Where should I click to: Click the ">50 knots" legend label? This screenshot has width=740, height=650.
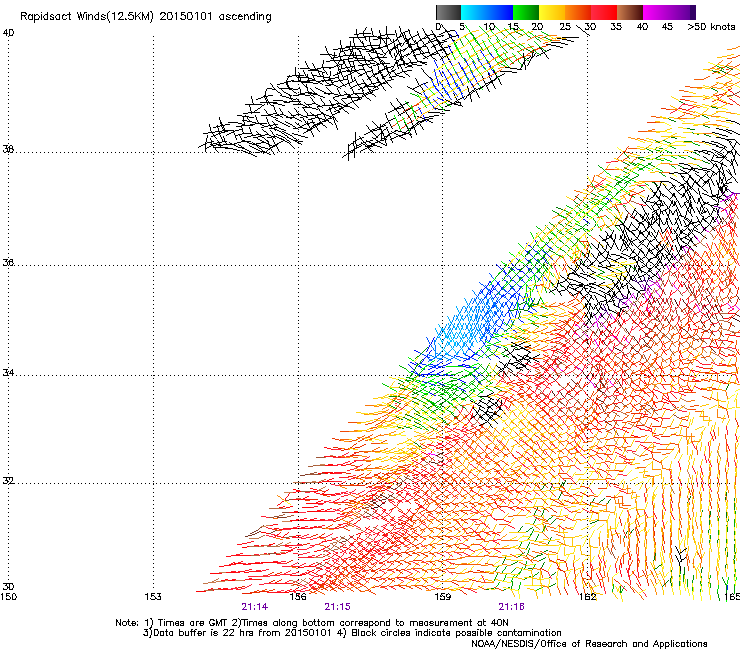[x=711, y=27]
